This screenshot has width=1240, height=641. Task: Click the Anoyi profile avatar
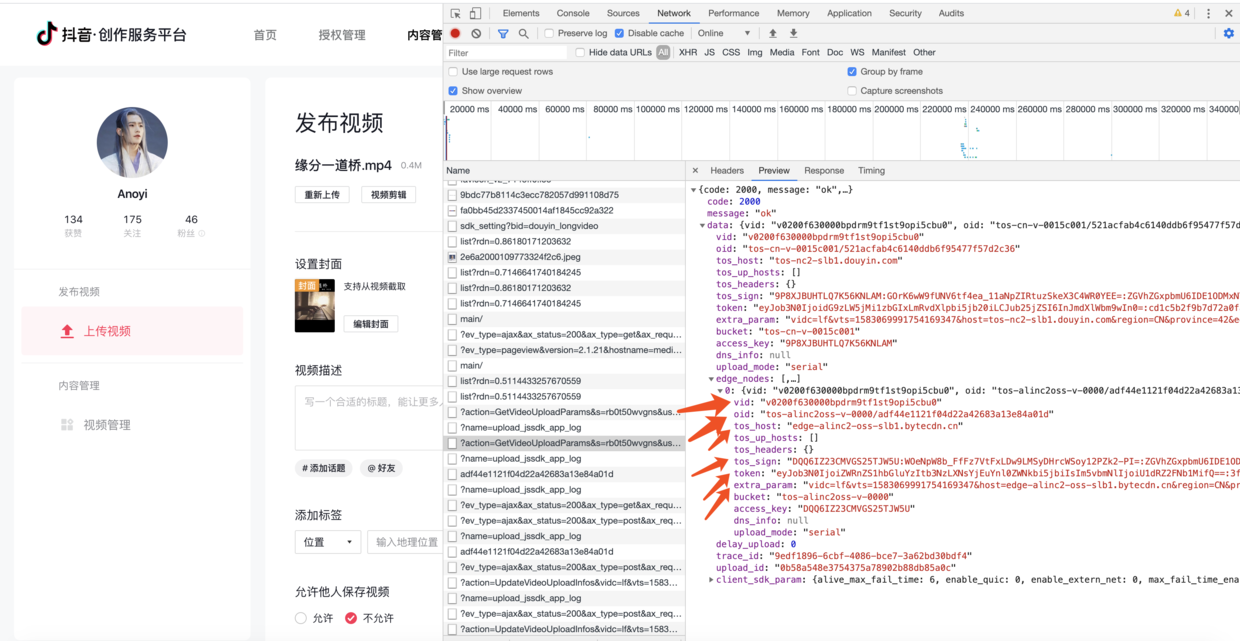(132, 143)
